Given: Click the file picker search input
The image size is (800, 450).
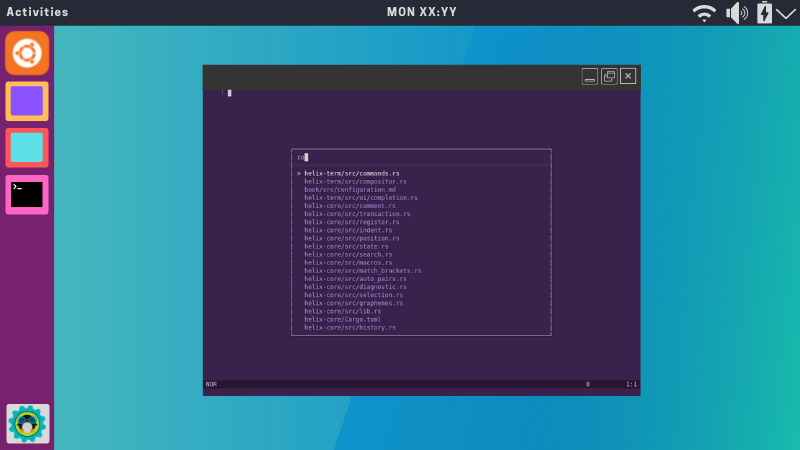Looking at the screenshot, I should [x=421, y=157].
